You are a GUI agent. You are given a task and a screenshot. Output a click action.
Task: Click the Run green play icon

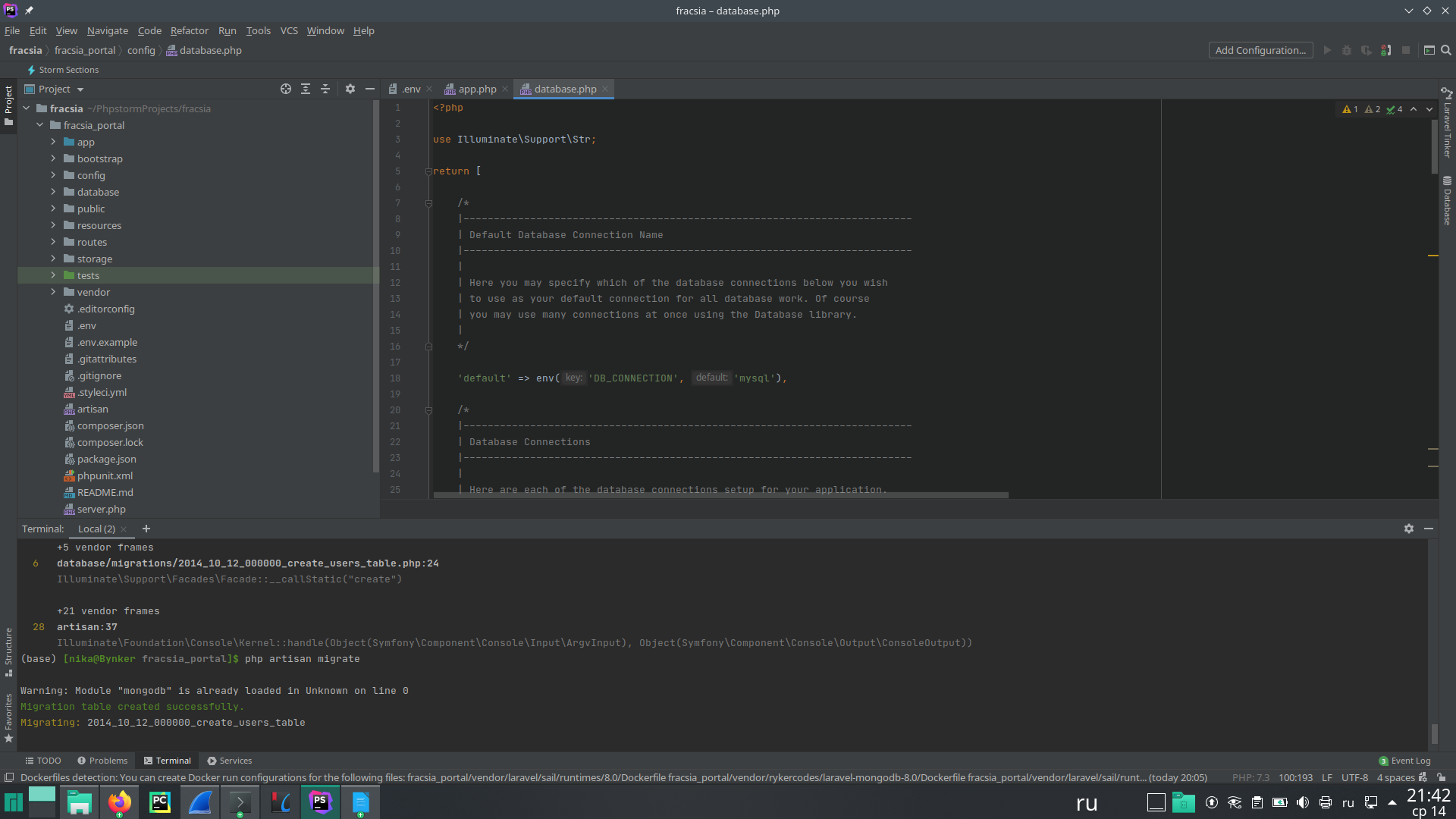point(1327,50)
